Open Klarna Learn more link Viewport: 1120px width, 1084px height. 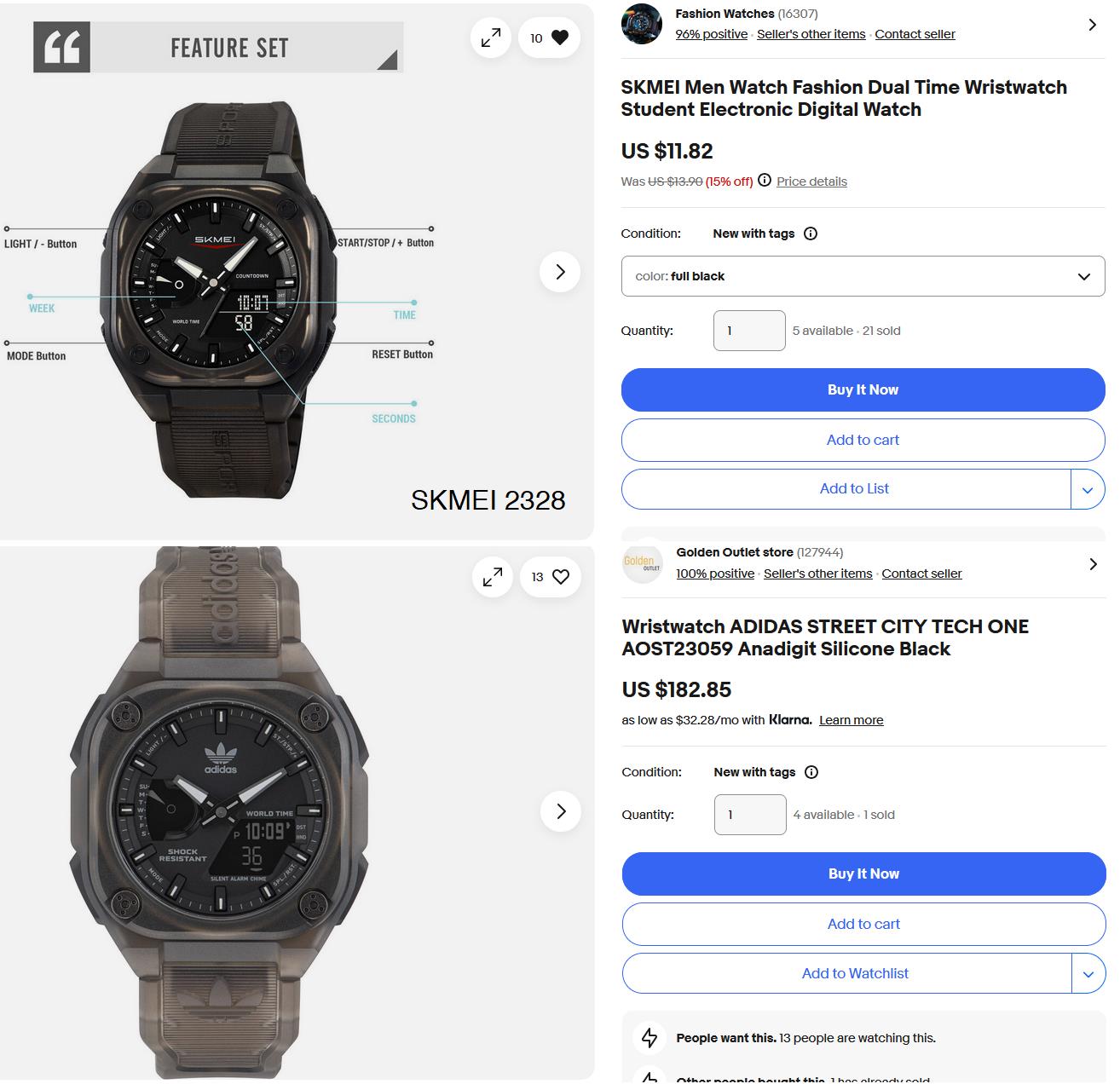pos(851,720)
